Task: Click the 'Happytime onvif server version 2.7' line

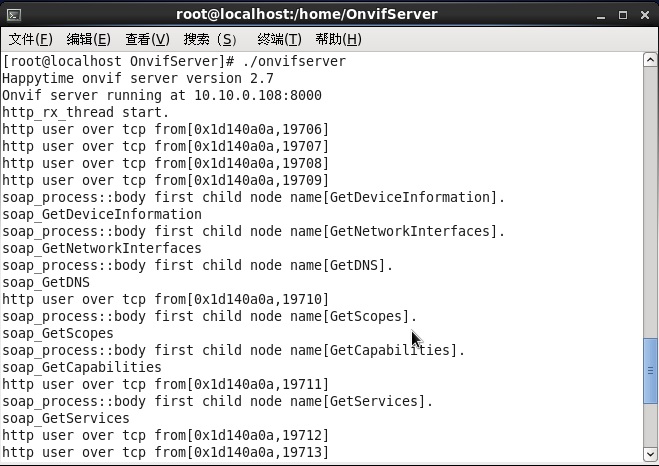Action: click(x=138, y=79)
